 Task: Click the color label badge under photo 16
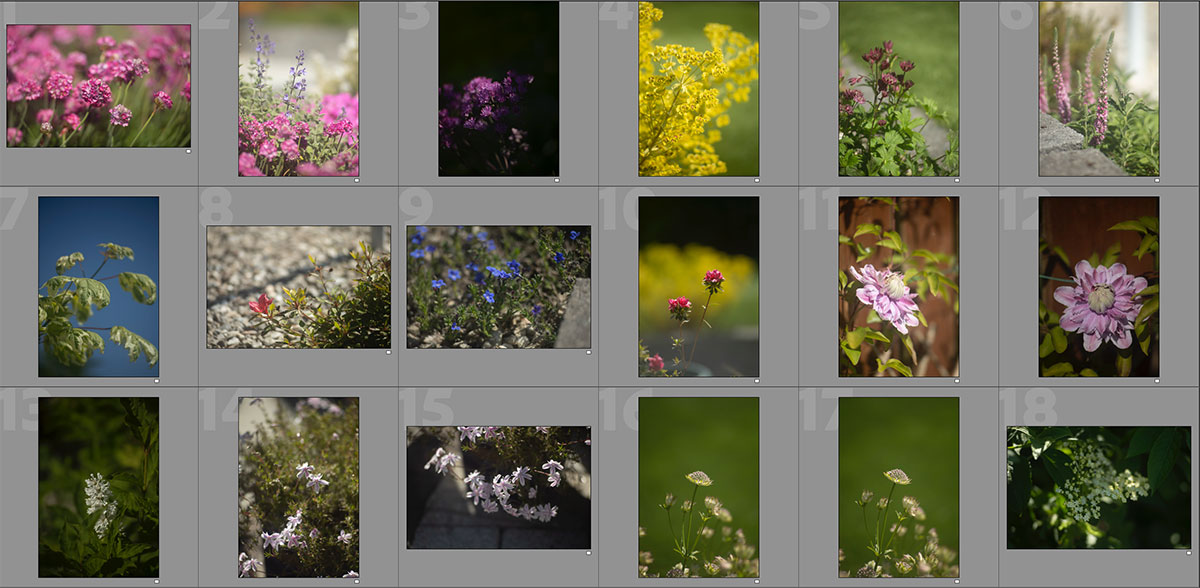point(756,581)
